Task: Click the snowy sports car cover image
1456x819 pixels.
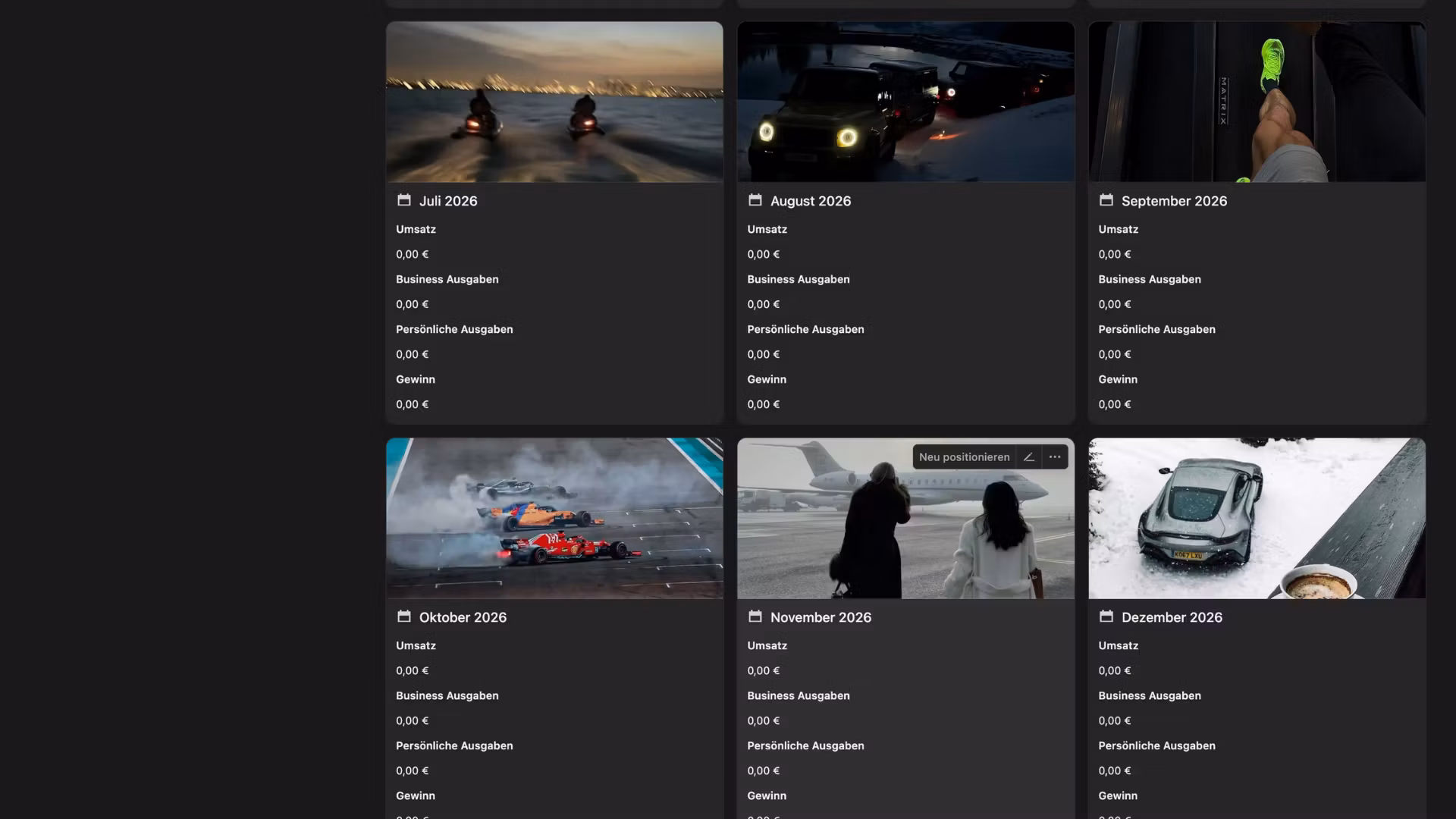Action: pyautogui.click(x=1257, y=519)
